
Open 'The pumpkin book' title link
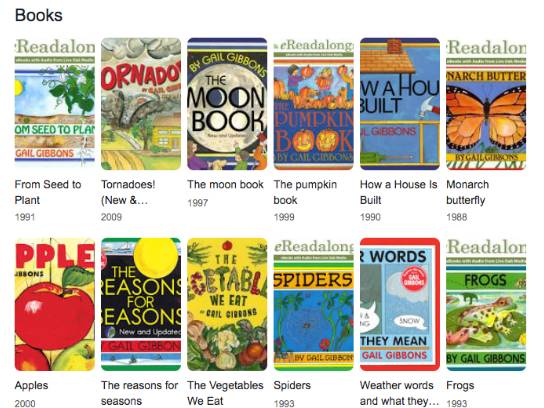305,192
